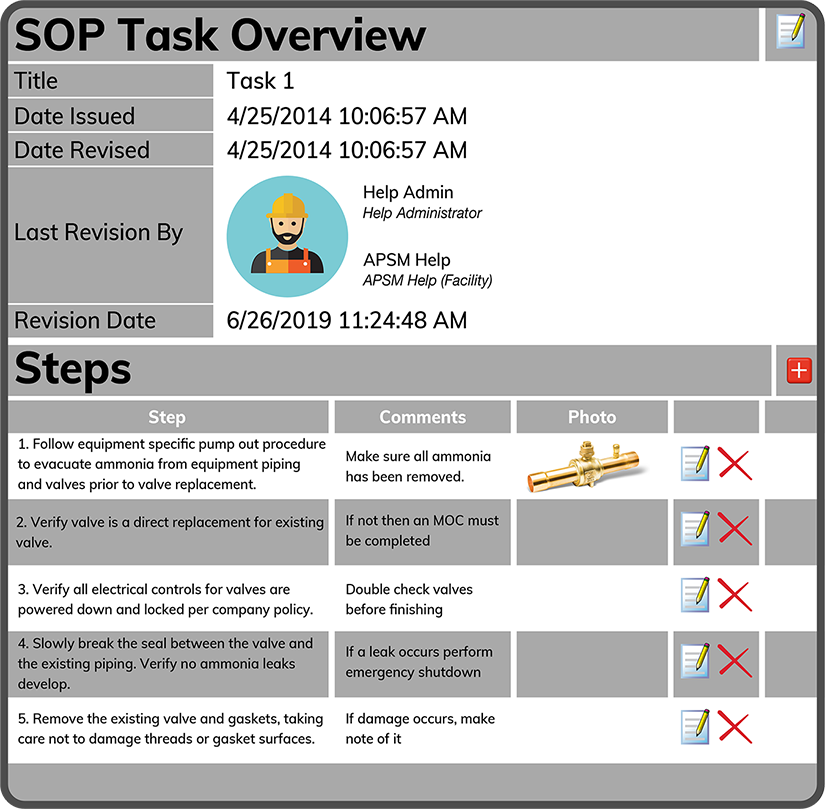Select the Step column header

coord(167,417)
